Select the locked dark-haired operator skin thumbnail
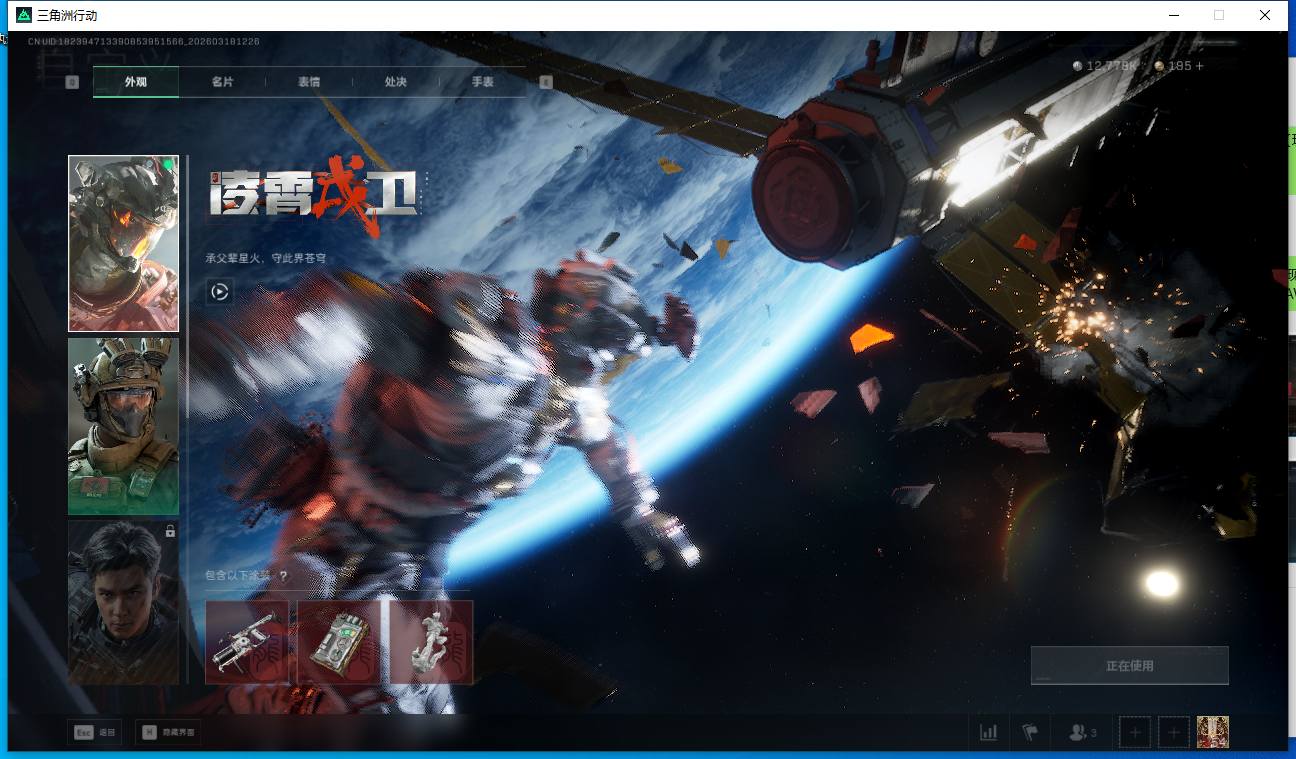Image resolution: width=1296 pixels, height=759 pixels. (x=123, y=602)
